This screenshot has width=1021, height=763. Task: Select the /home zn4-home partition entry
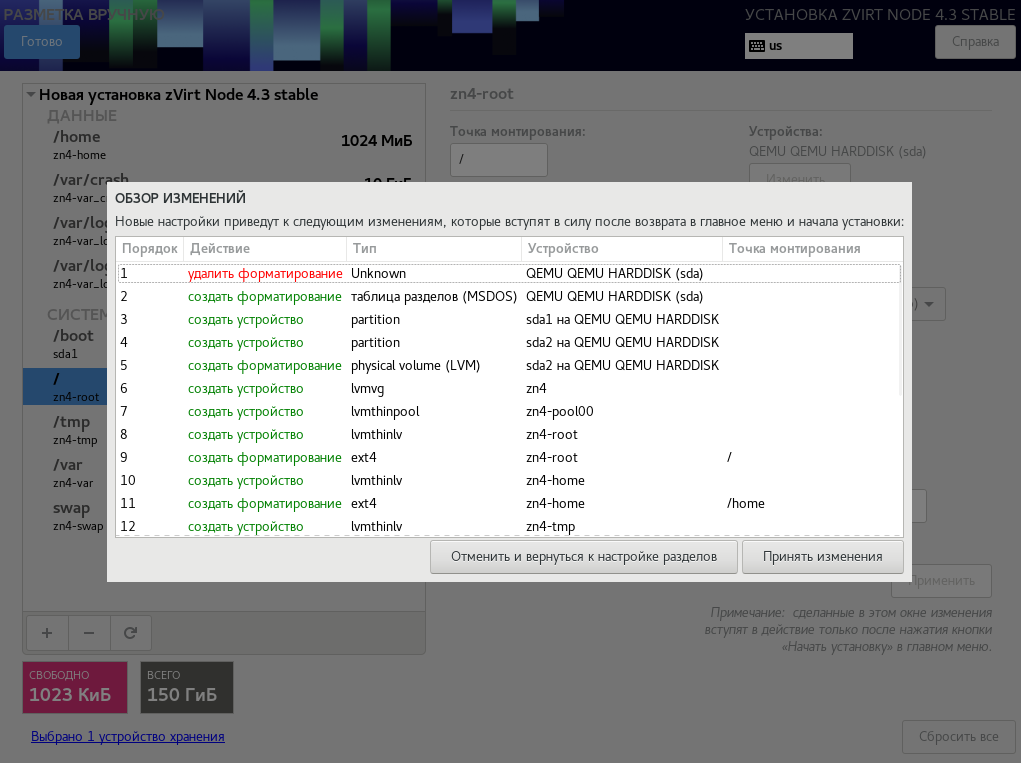(x=224, y=145)
